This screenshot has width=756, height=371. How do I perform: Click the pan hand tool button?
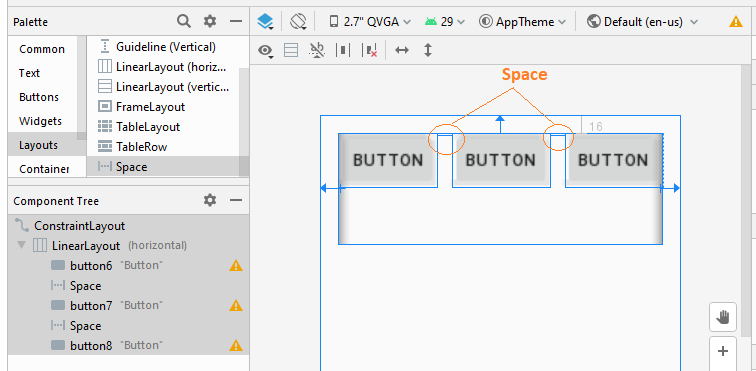click(x=723, y=317)
